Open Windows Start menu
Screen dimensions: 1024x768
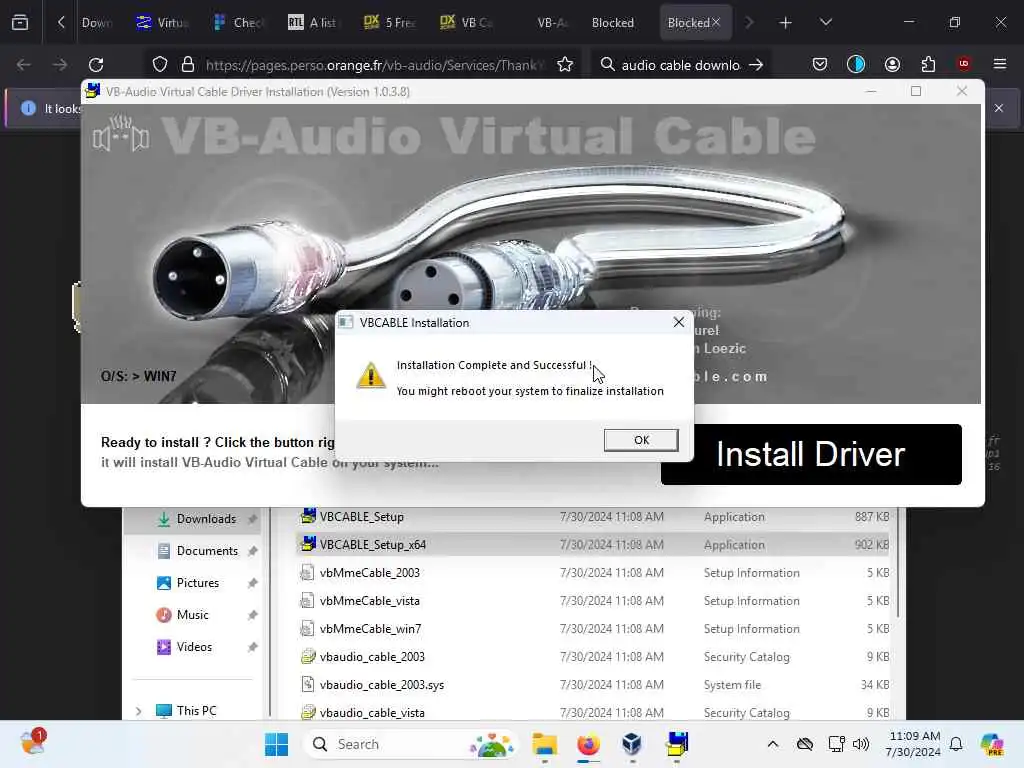point(276,744)
